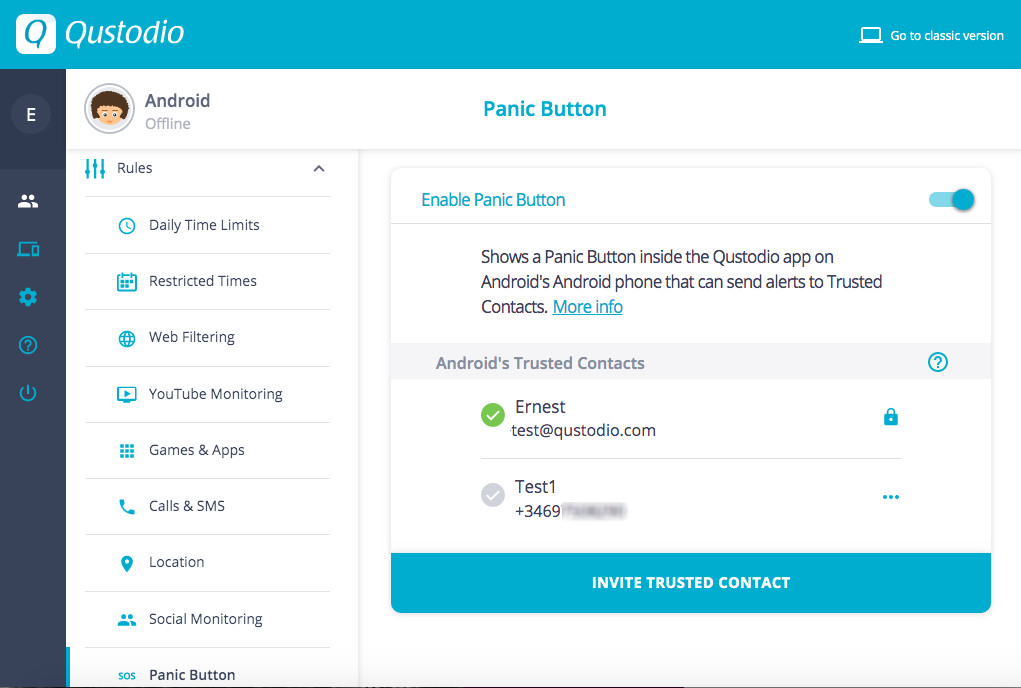The width and height of the screenshot is (1021, 688).
Task: Select Panic Button in the sidebar
Action: point(207,668)
